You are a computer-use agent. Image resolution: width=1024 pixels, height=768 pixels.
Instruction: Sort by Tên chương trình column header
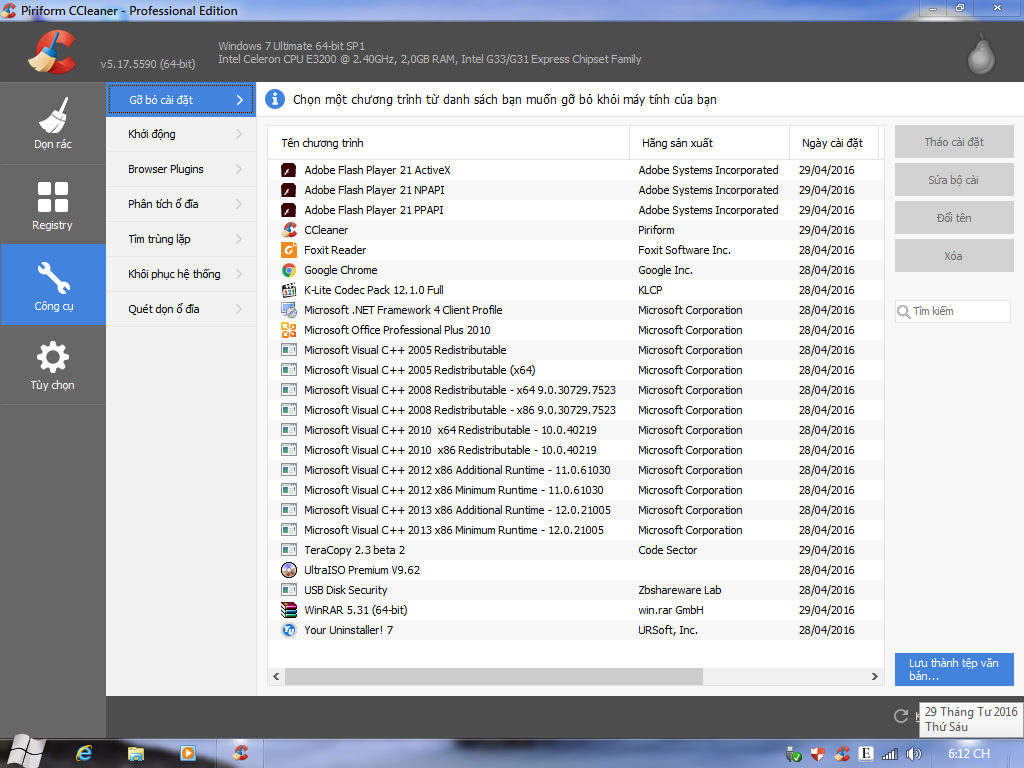pyautogui.click(x=449, y=143)
